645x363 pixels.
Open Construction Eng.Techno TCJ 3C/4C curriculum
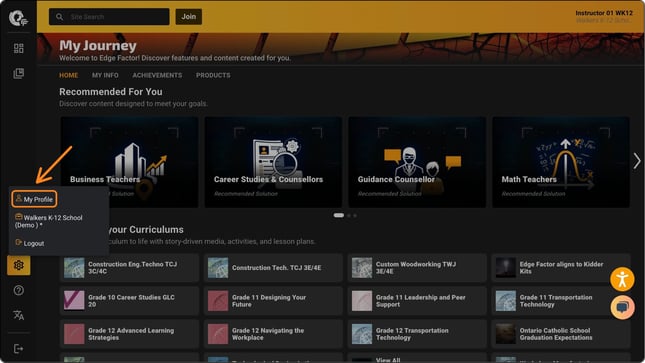(x=130, y=268)
